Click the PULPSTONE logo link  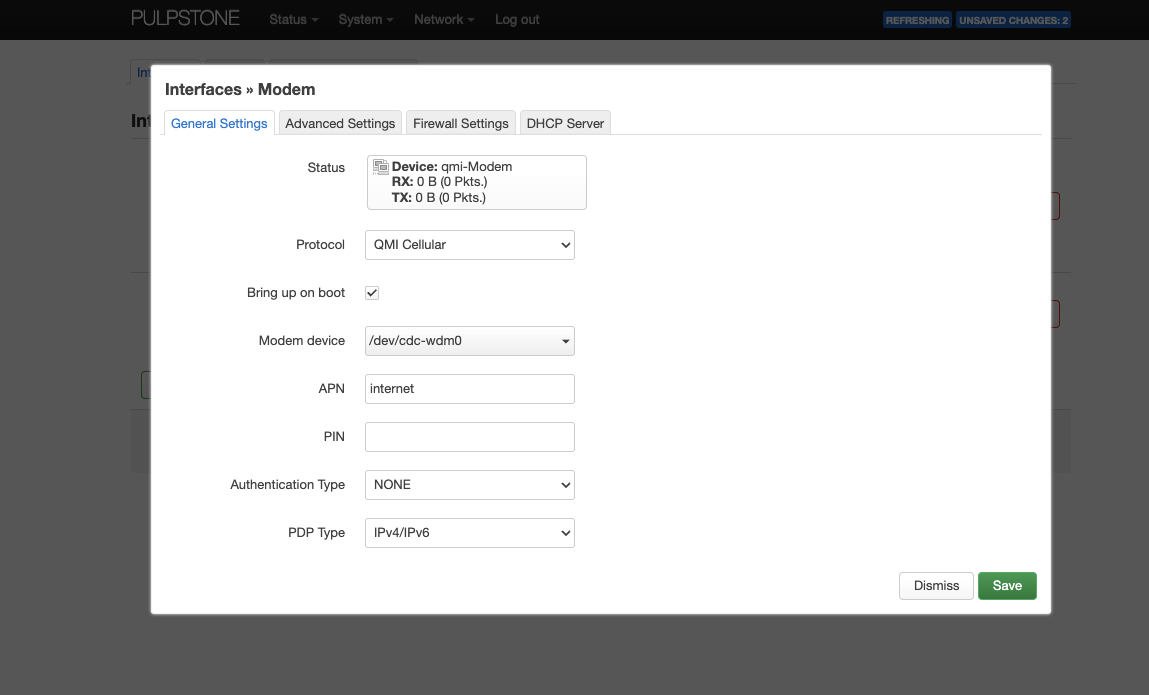coord(185,19)
